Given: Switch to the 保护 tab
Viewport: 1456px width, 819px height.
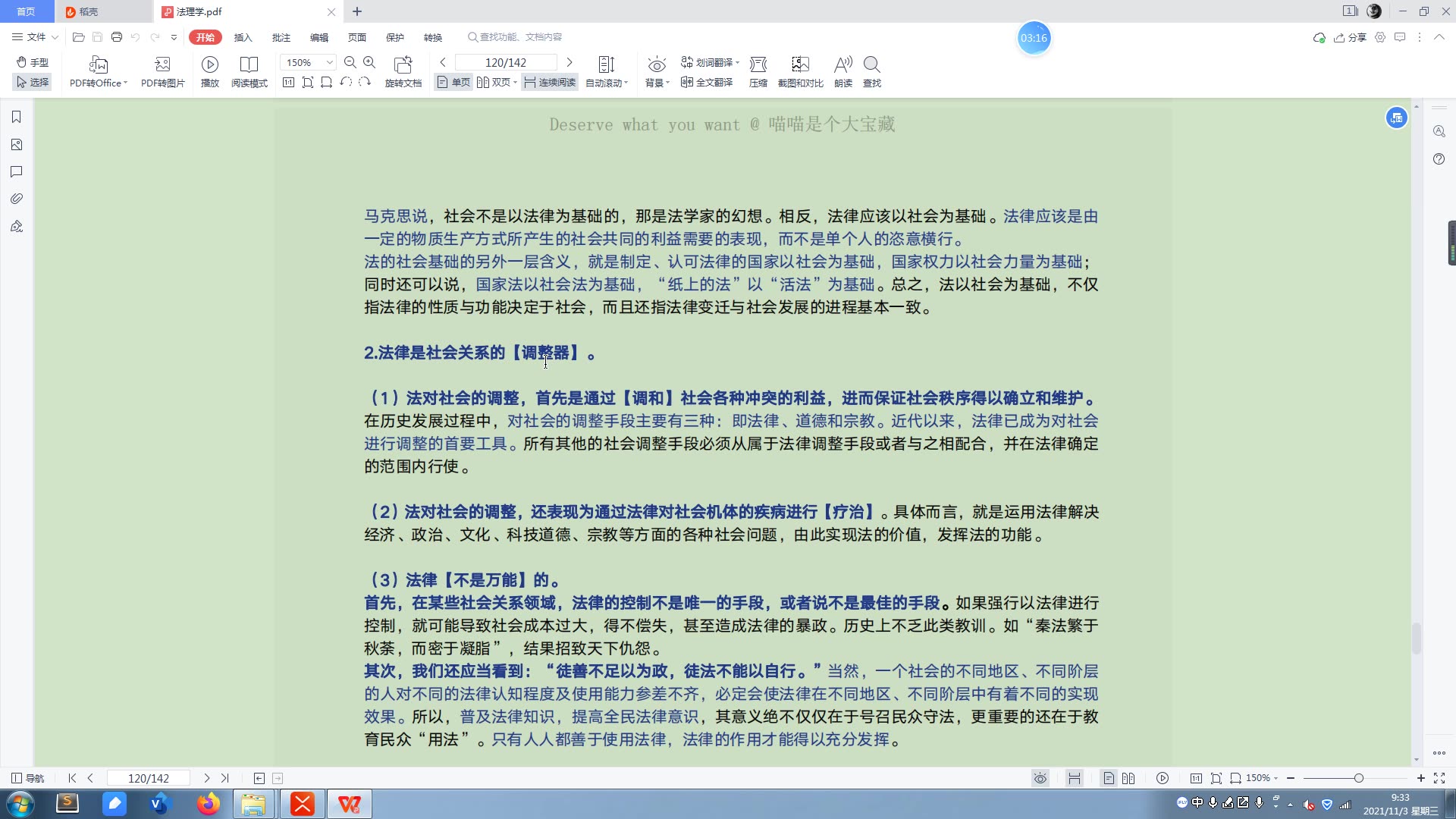Looking at the screenshot, I should click(x=394, y=37).
